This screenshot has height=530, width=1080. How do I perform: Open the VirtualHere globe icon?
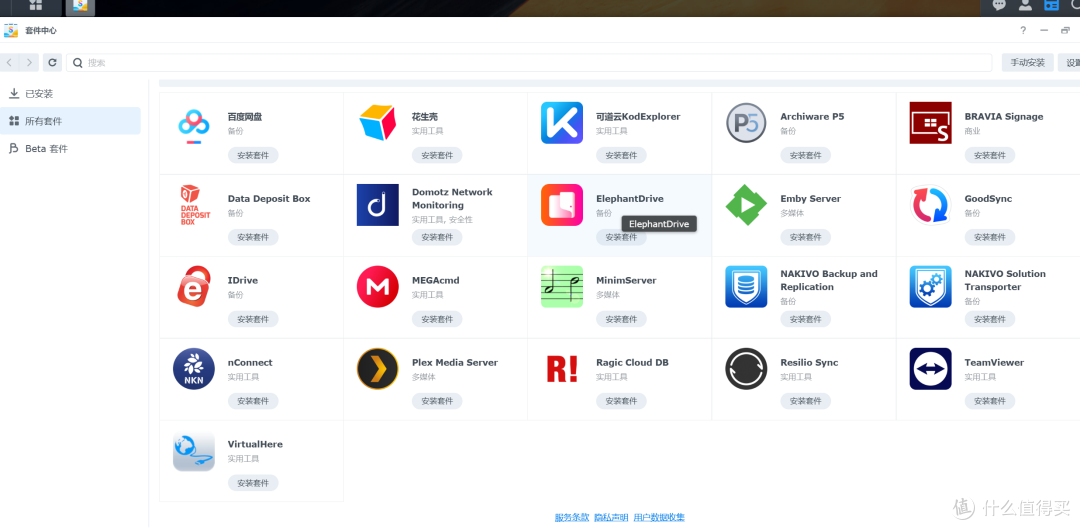(194, 451)
